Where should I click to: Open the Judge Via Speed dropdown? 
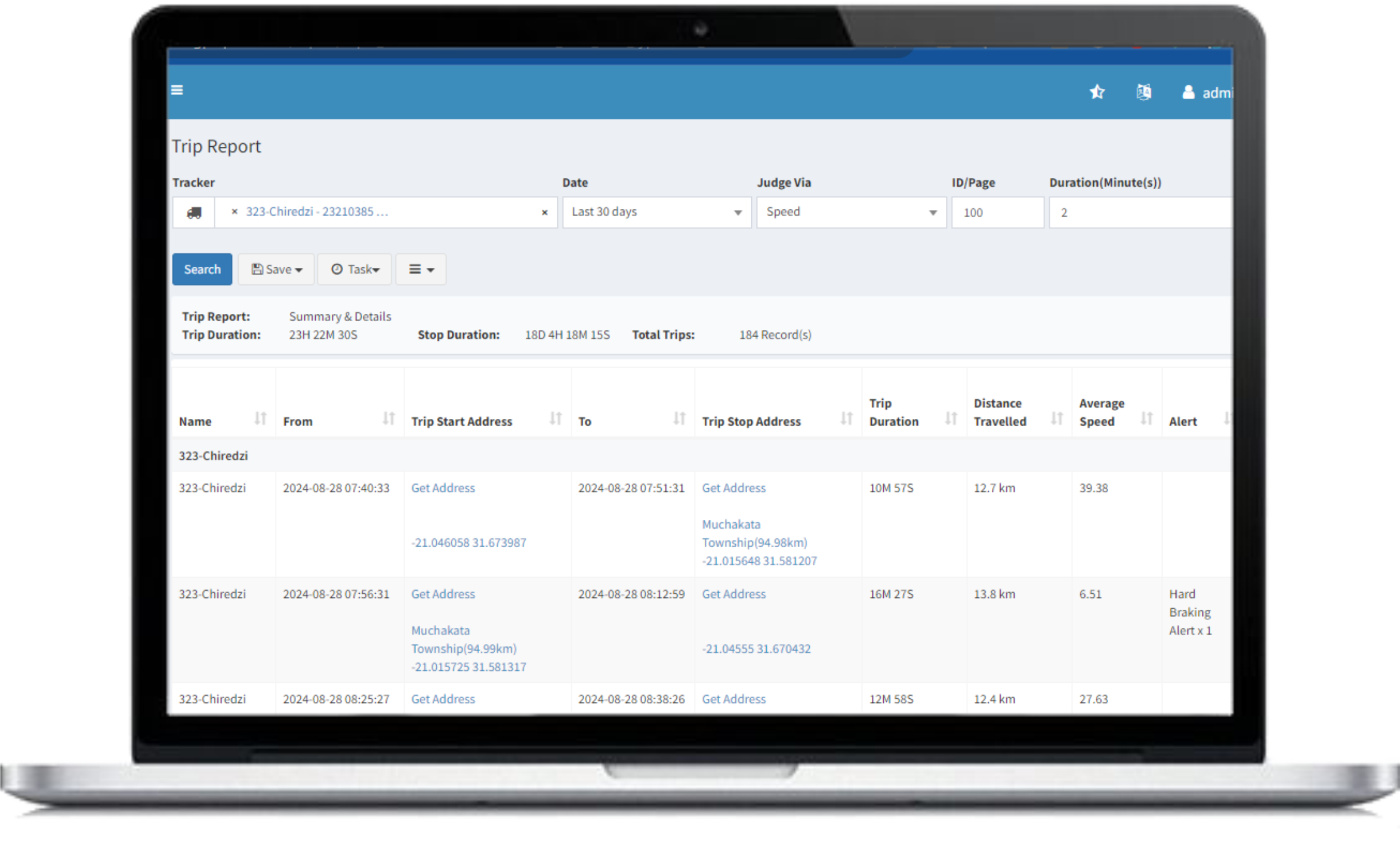click(x=851, y=212)
